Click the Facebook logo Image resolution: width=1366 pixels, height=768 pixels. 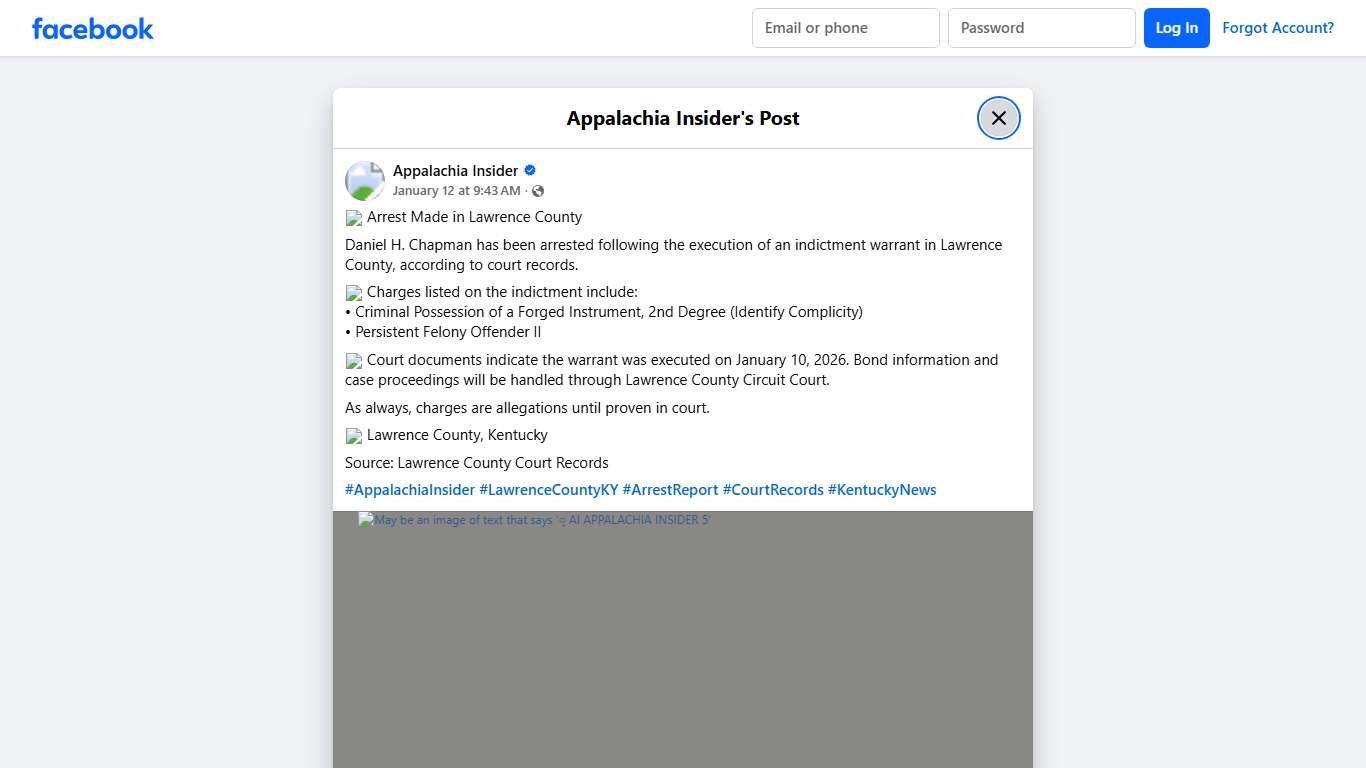click(92, 29)
